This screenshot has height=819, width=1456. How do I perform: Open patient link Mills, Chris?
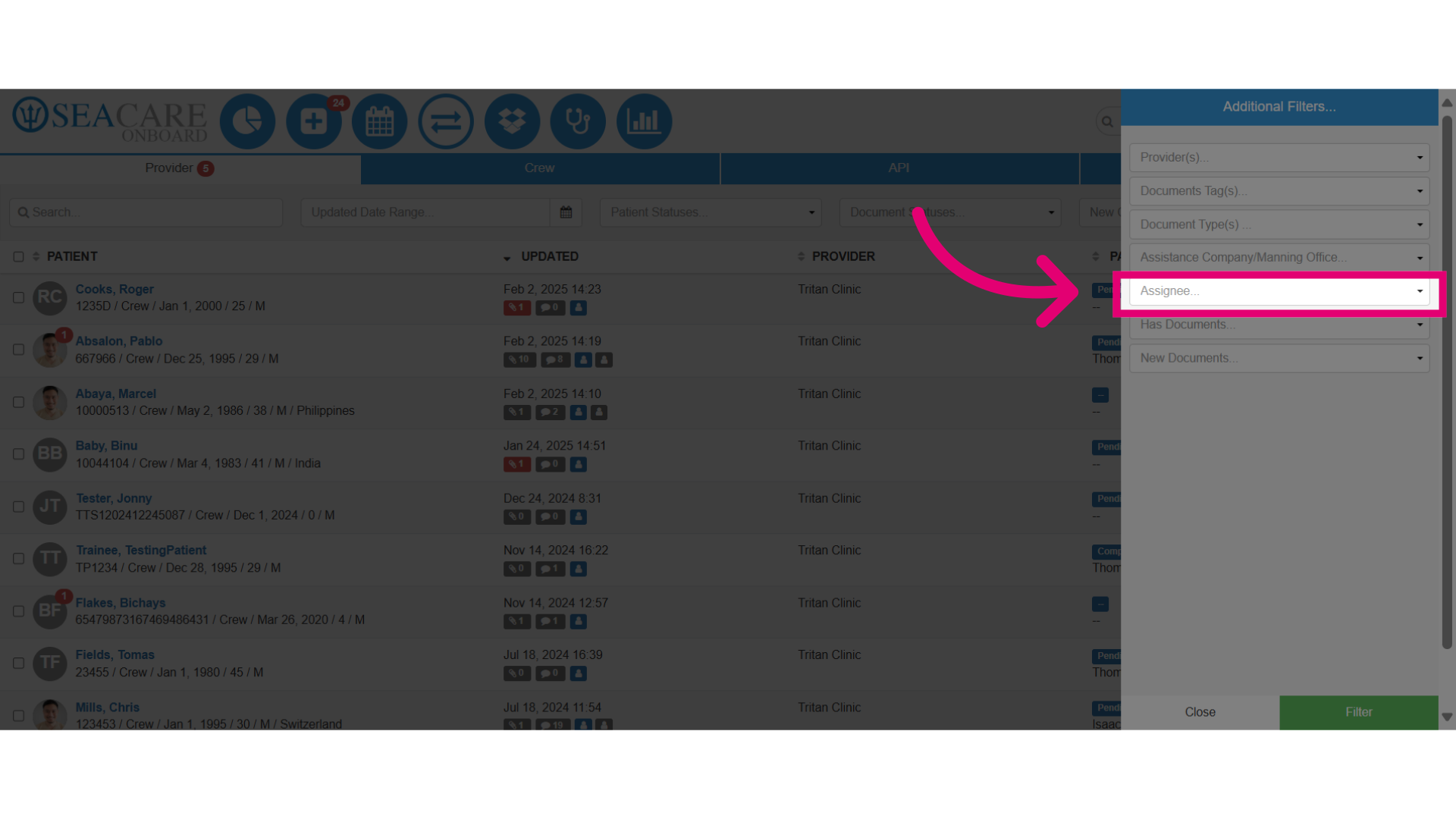[x=108, y=708]
